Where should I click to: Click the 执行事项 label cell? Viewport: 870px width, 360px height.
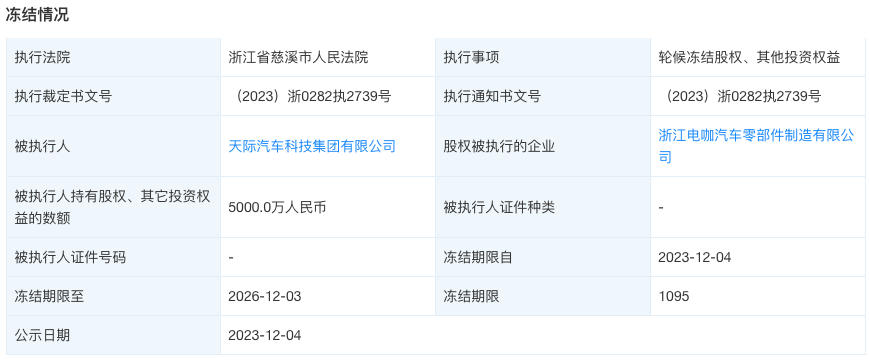[543, 57]
